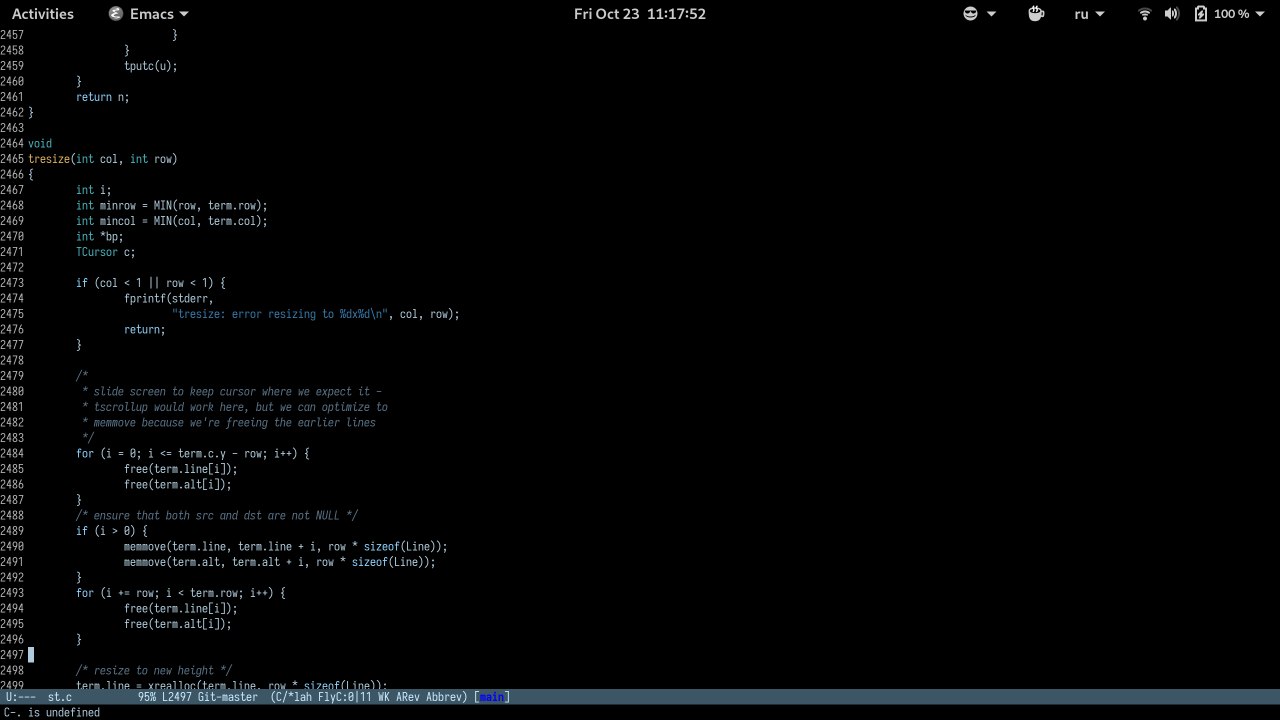Image resolution: width=1280 pixels, height=720 pixels.
Task: Click the for loop on line 2484
Action: (x=192, y=453)
